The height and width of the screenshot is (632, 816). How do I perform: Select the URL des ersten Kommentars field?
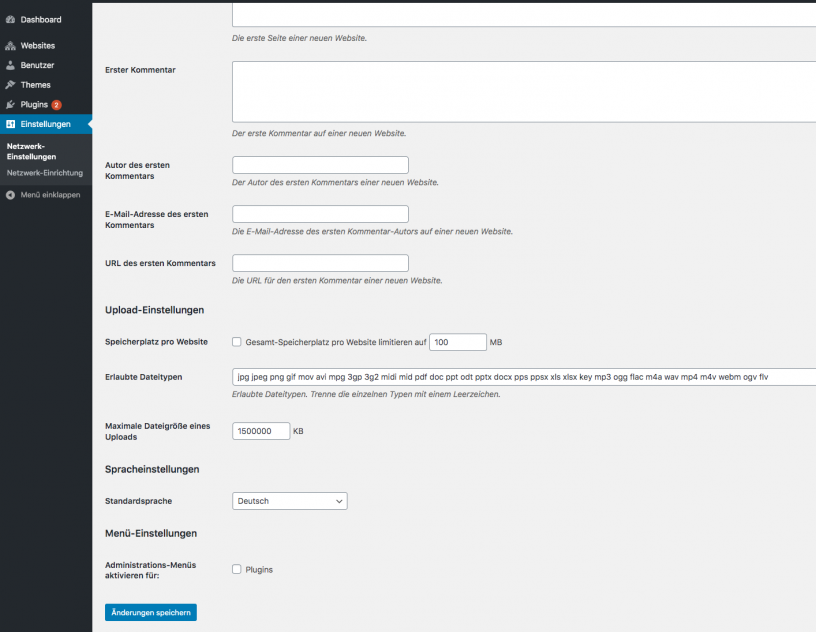point(319,262)
